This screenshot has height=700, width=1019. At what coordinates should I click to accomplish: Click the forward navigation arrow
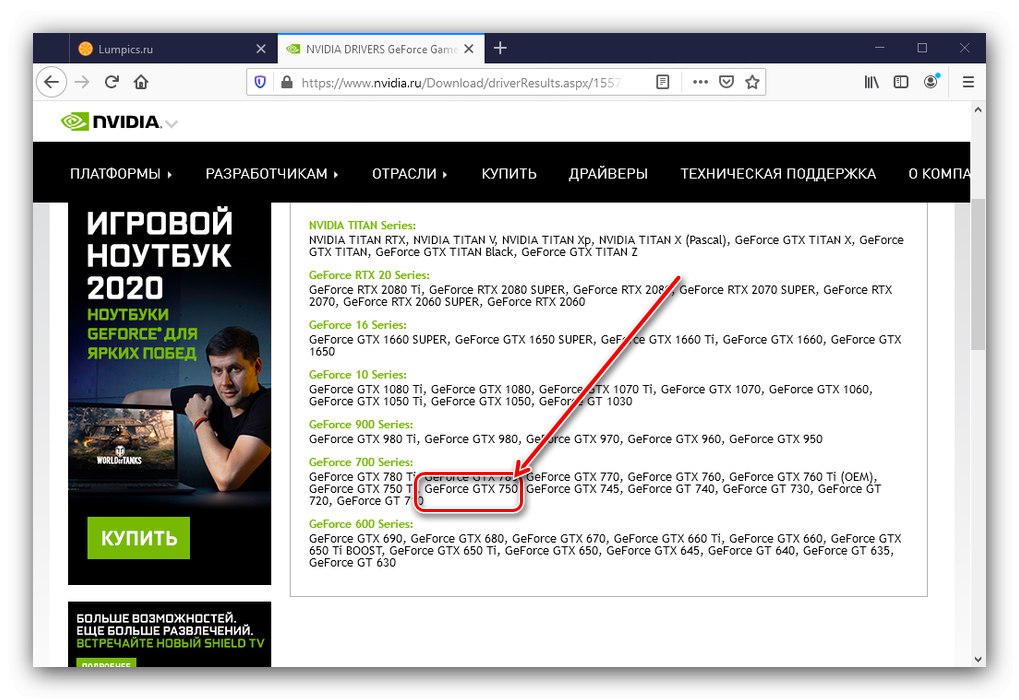pyautogui.click(x=82, y=82)
